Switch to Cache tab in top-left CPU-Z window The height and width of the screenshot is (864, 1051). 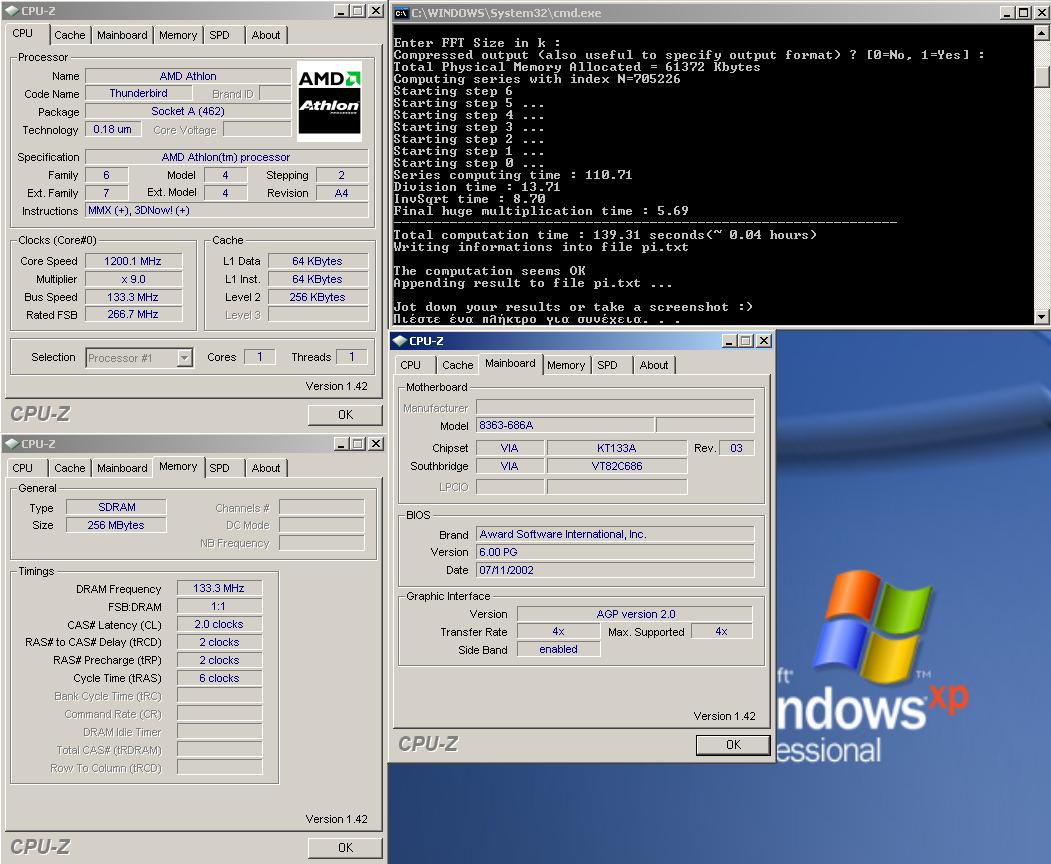click(x=70, y=35)
